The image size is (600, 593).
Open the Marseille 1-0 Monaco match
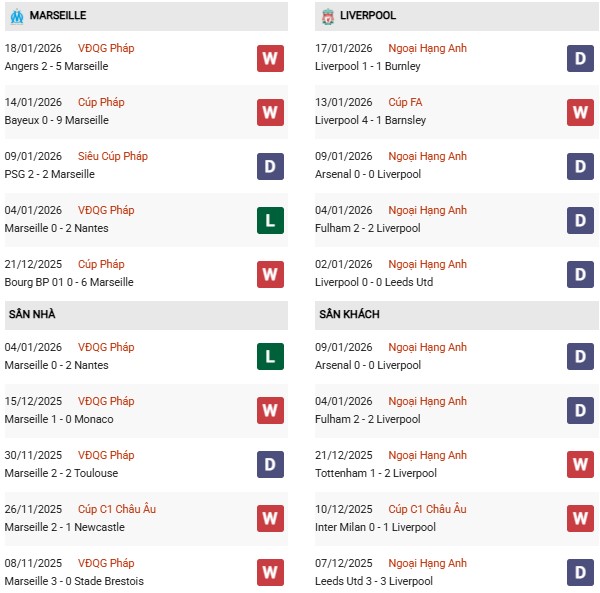59,419
